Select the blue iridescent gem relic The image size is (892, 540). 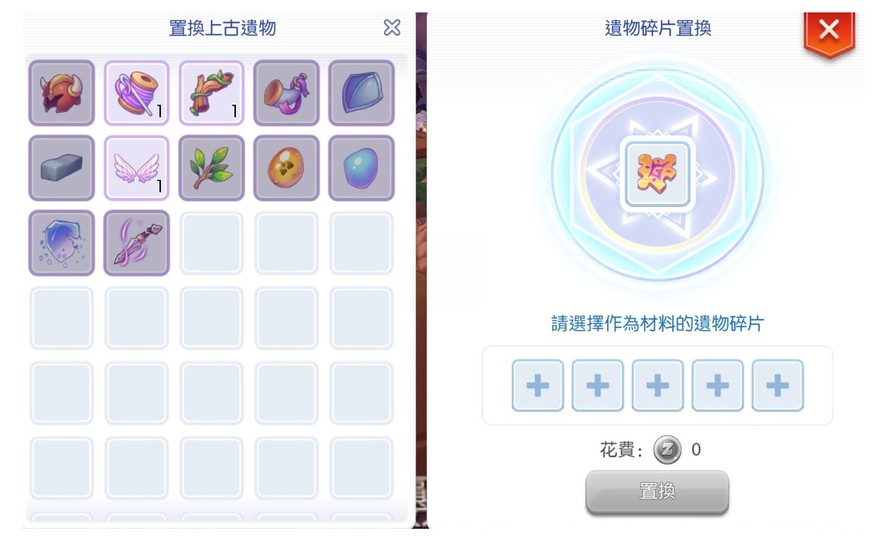pos(362,168)
